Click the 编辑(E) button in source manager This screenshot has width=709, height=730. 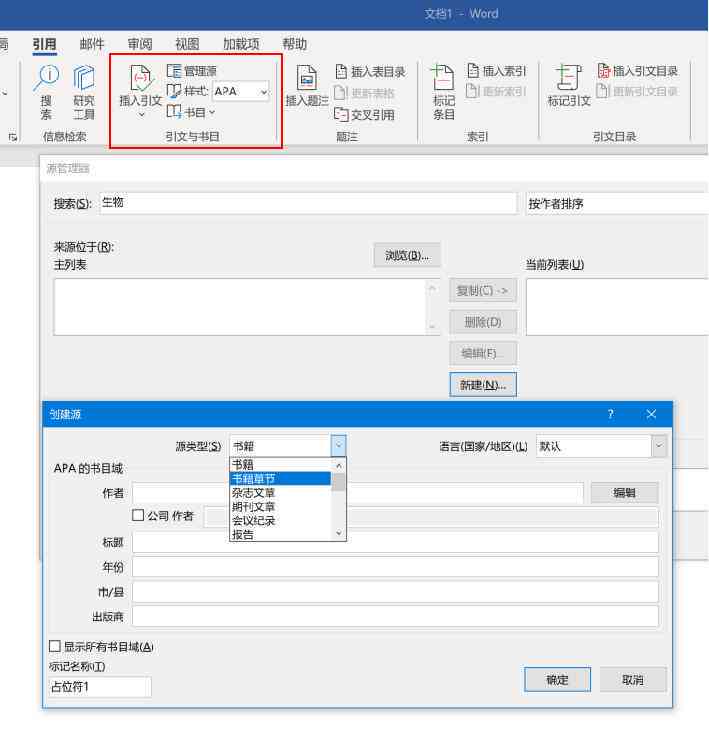[x=483, y=353]
